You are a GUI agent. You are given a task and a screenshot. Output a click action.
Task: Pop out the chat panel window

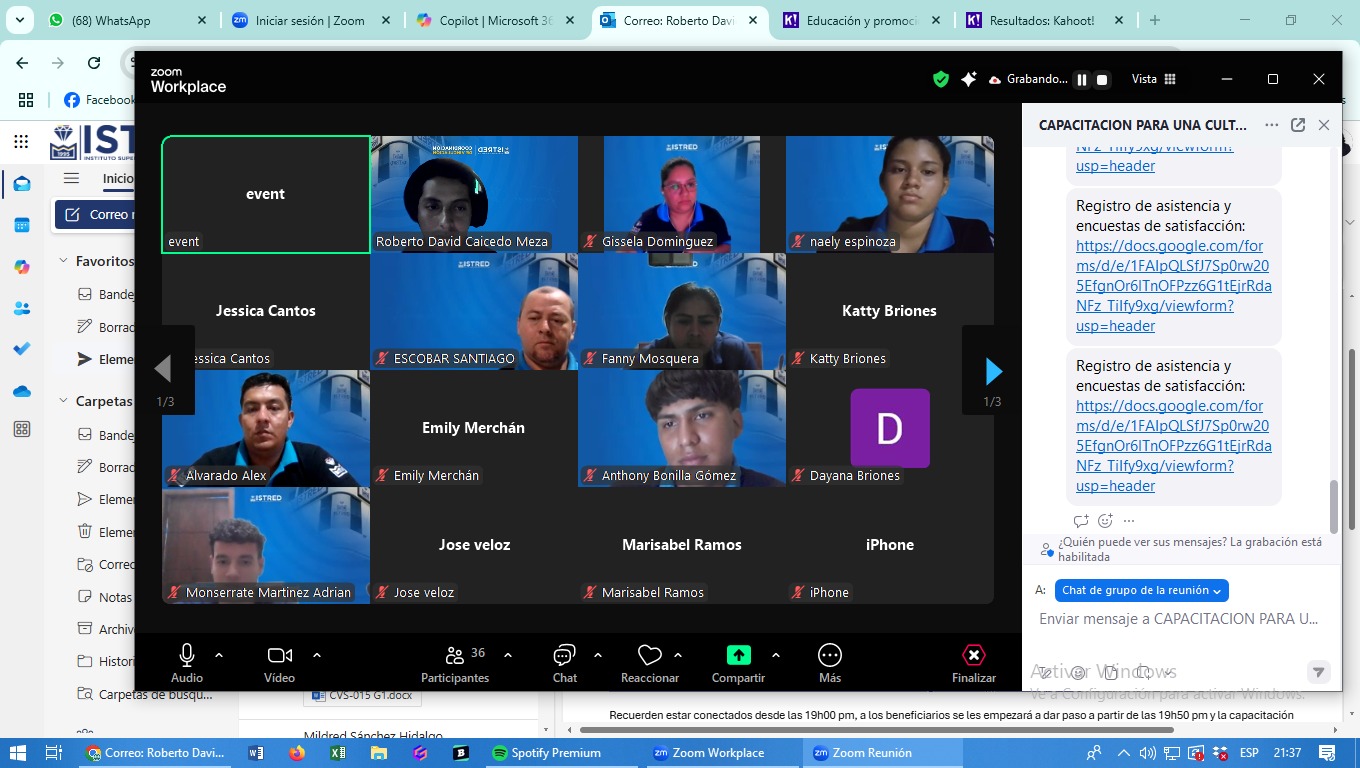pos(1298,125)
